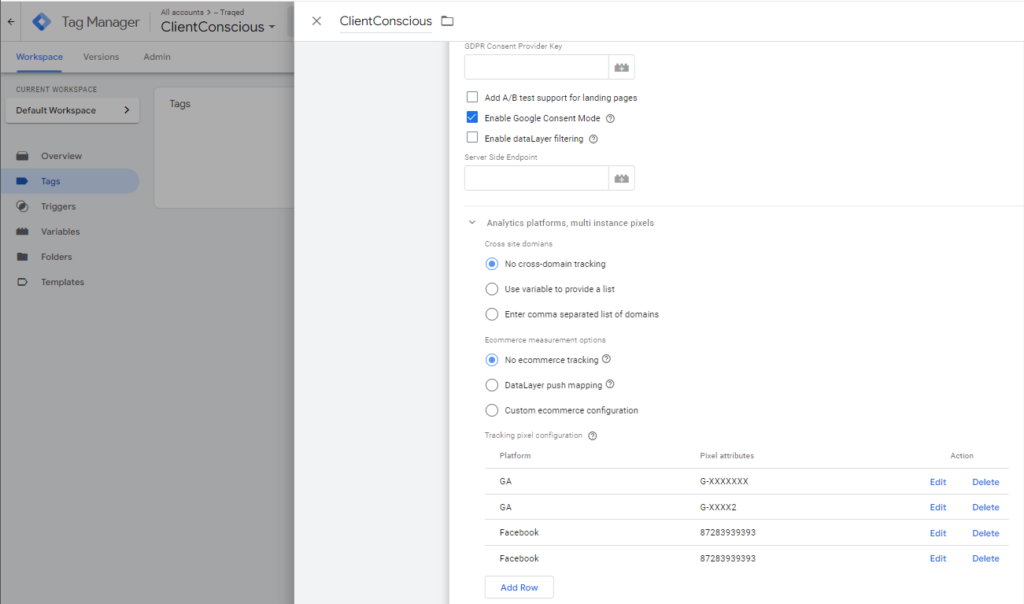Image resolution: width=1024 pixels, height=604 pixels.
Task: Open help for DataLayer push mapping
Action: 610,384
